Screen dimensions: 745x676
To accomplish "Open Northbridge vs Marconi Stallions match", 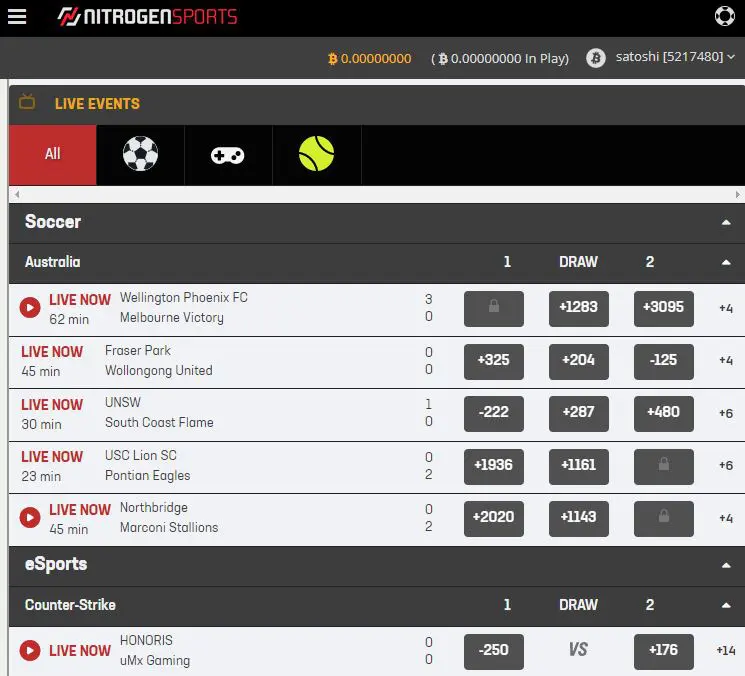I will tap(169, 518).
